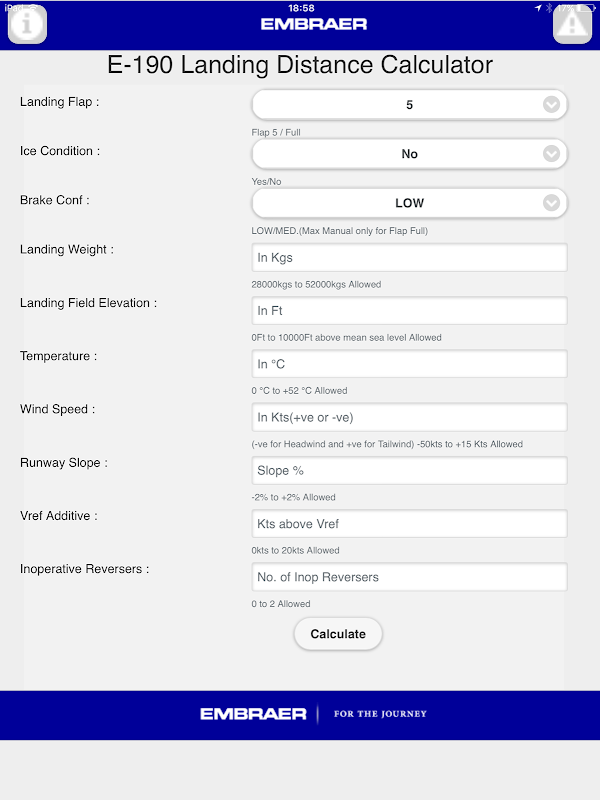Open the Landing Flap dropdown
Image resolution: width=600 pixels, height=800 pixels.
click(x=409, y=105)
